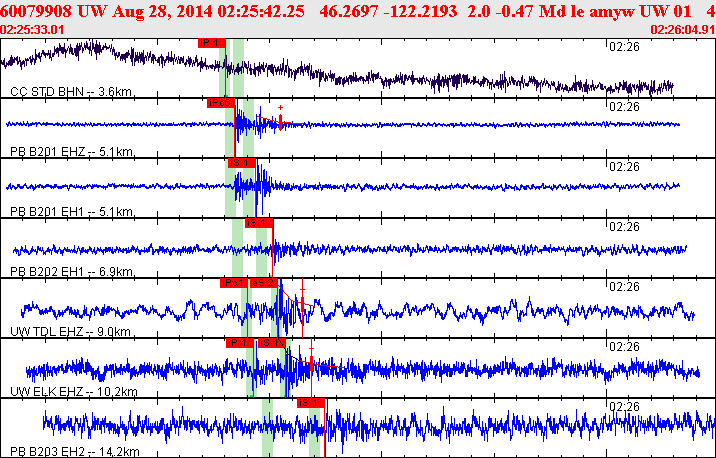Click the 'UW ELK EHZ -- 10.2km' station label
Viewport: 716px width, 458px height.
(x=74, y=392)
